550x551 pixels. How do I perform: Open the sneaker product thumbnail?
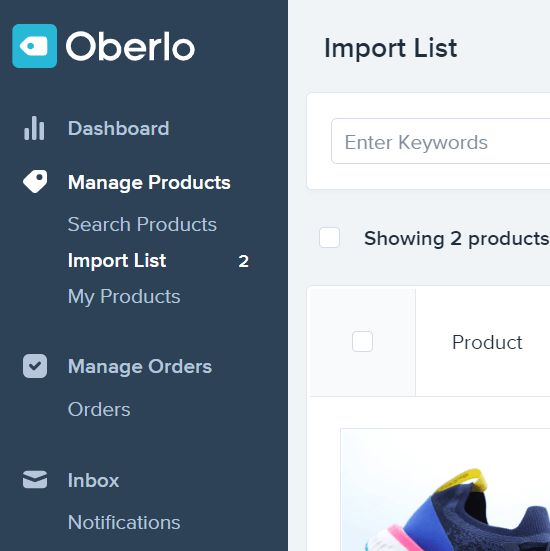click(x=445, y=490)
